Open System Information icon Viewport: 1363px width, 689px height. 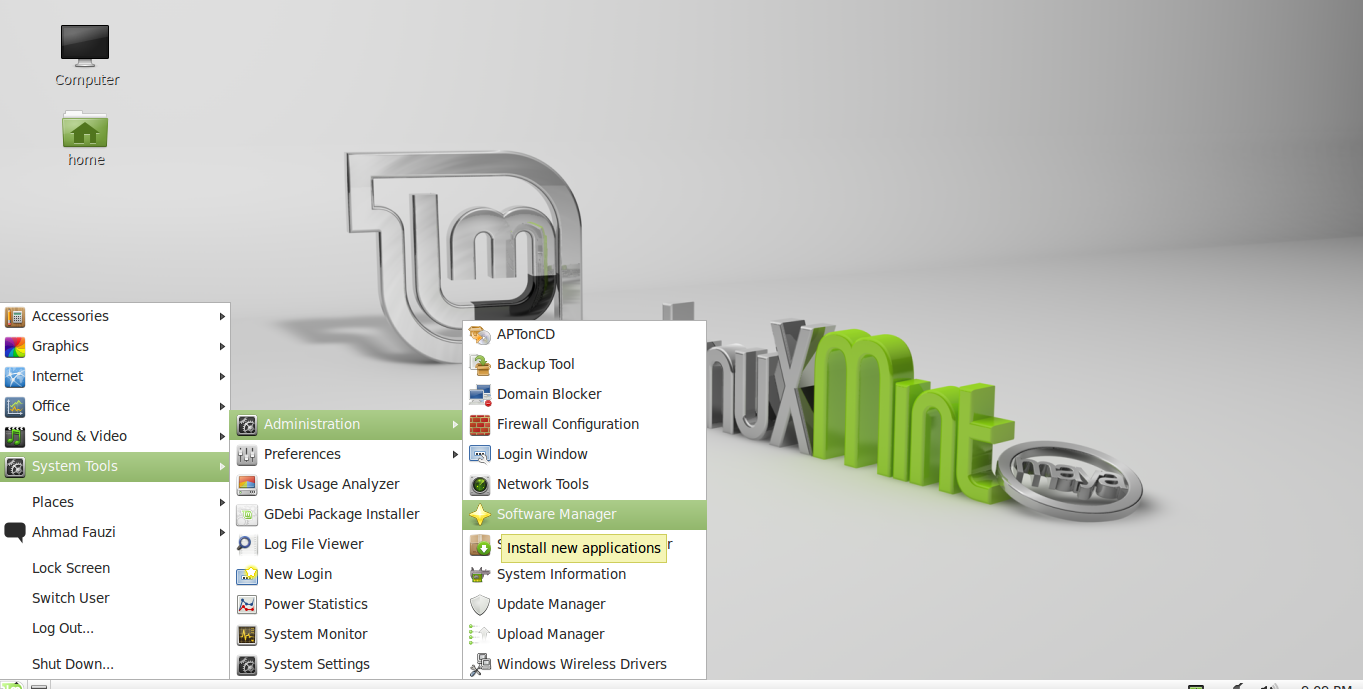480,574
